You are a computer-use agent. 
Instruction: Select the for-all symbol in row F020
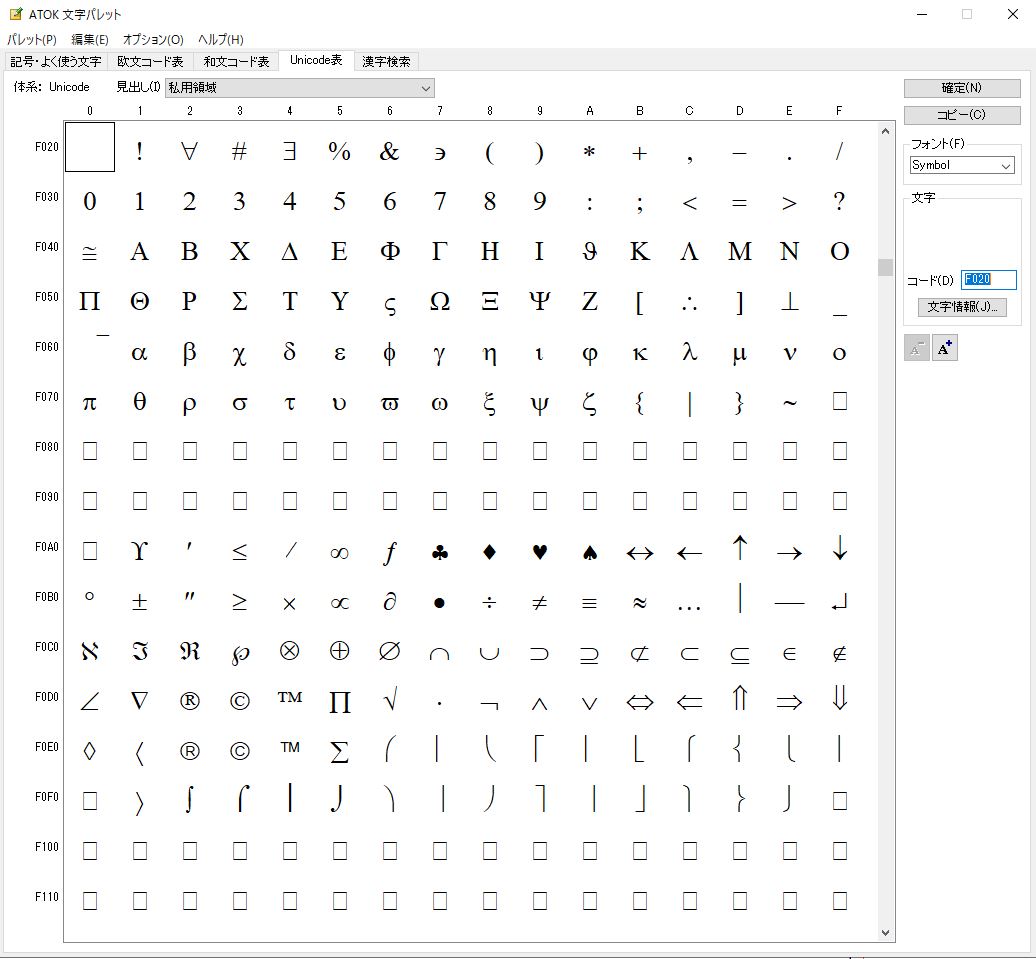pos(190,152)
